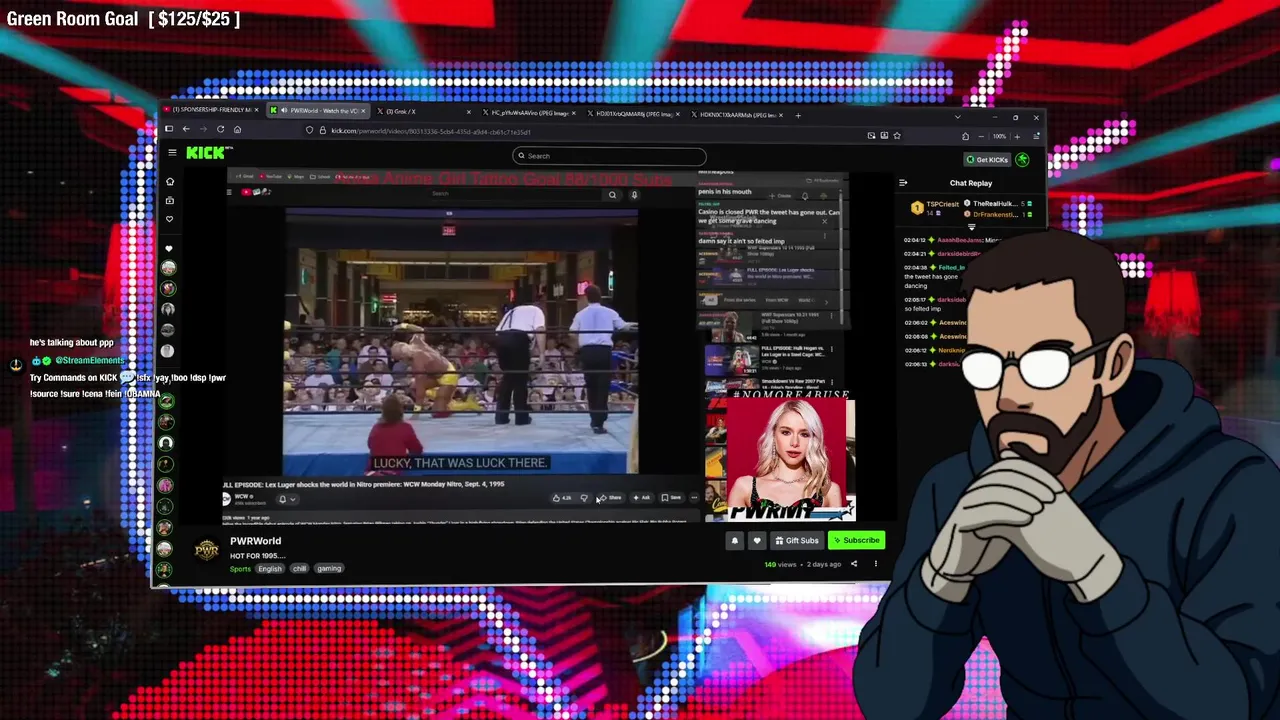Open the Kick hamburger menu
Image resolution: width=1280 pixels, height=720 pixels.
tap(172, 152)
